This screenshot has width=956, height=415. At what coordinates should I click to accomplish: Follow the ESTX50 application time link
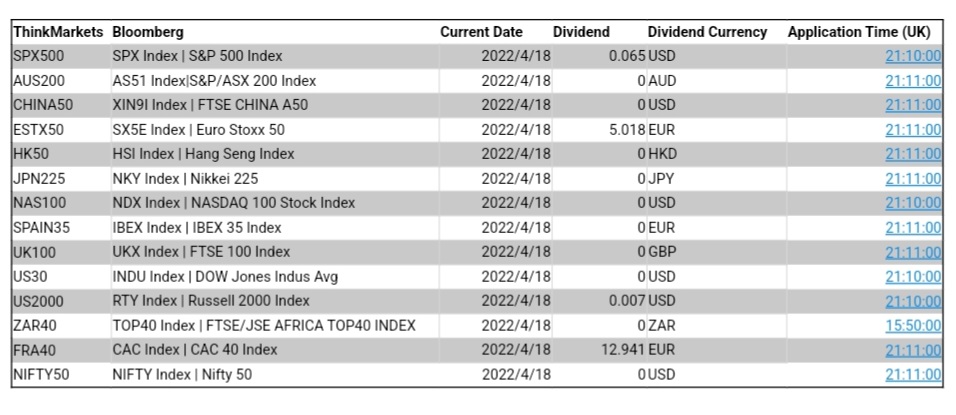pos(912,130)
